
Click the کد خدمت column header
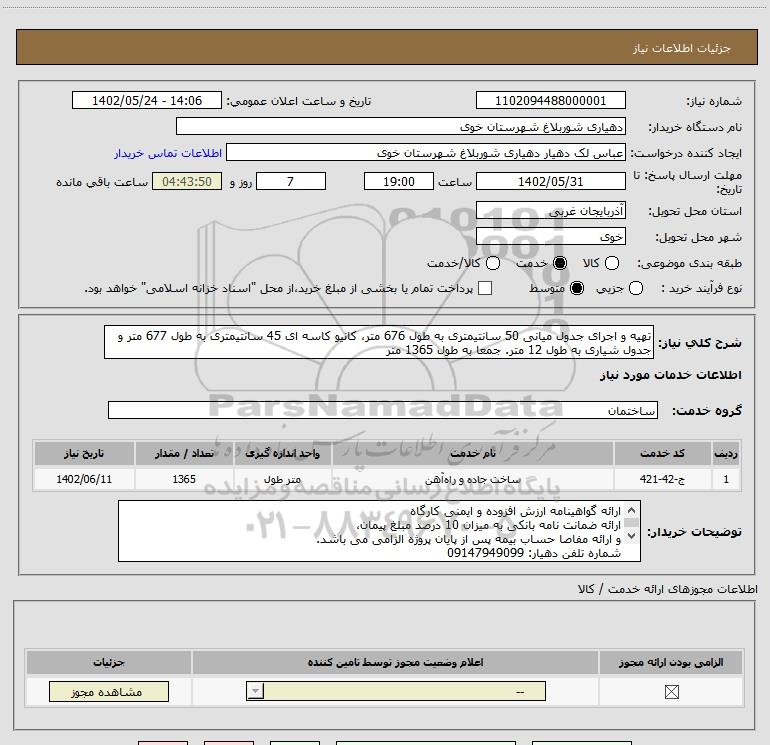[662, 453]
